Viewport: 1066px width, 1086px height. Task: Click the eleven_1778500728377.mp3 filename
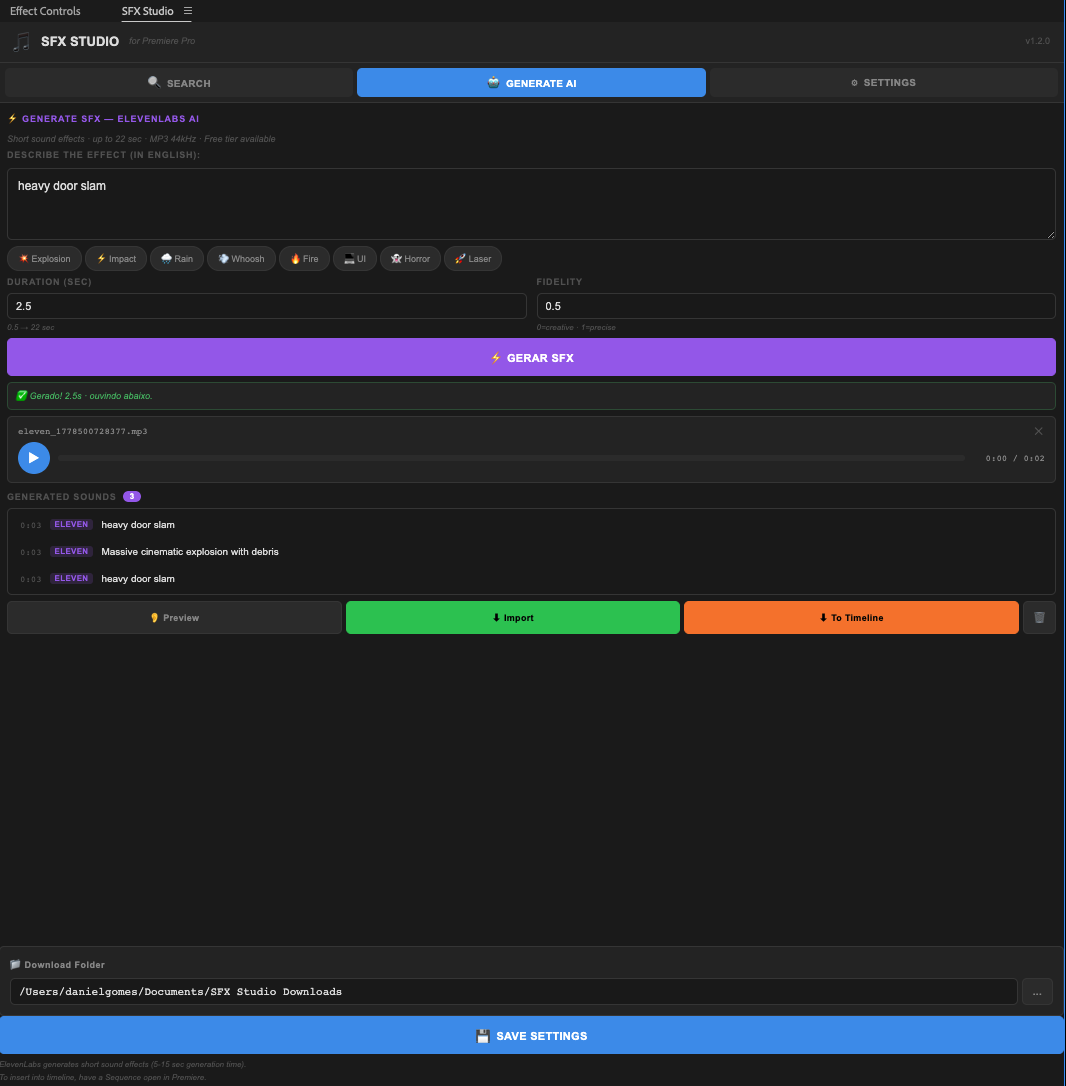tap(82, 431)
